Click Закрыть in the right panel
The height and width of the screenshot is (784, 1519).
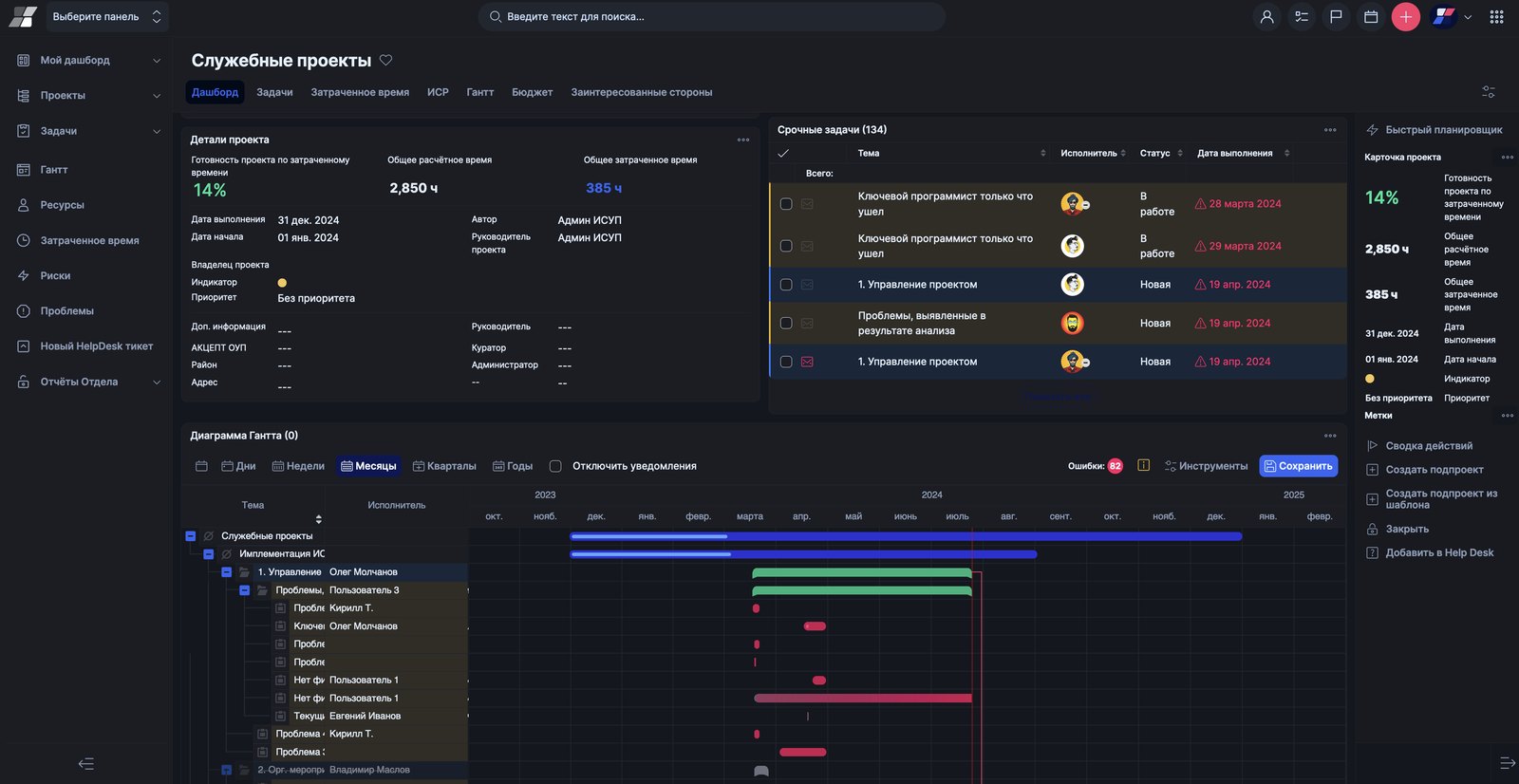1407,529
